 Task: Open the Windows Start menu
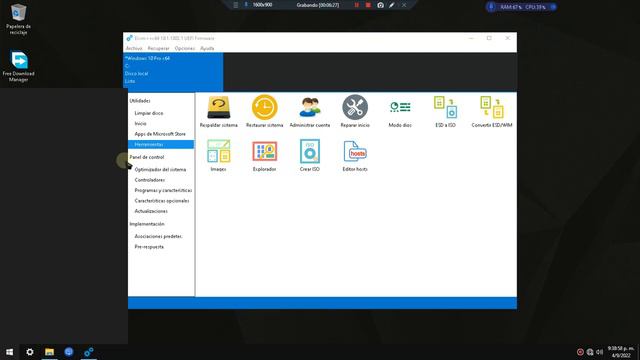coord(9,352)
